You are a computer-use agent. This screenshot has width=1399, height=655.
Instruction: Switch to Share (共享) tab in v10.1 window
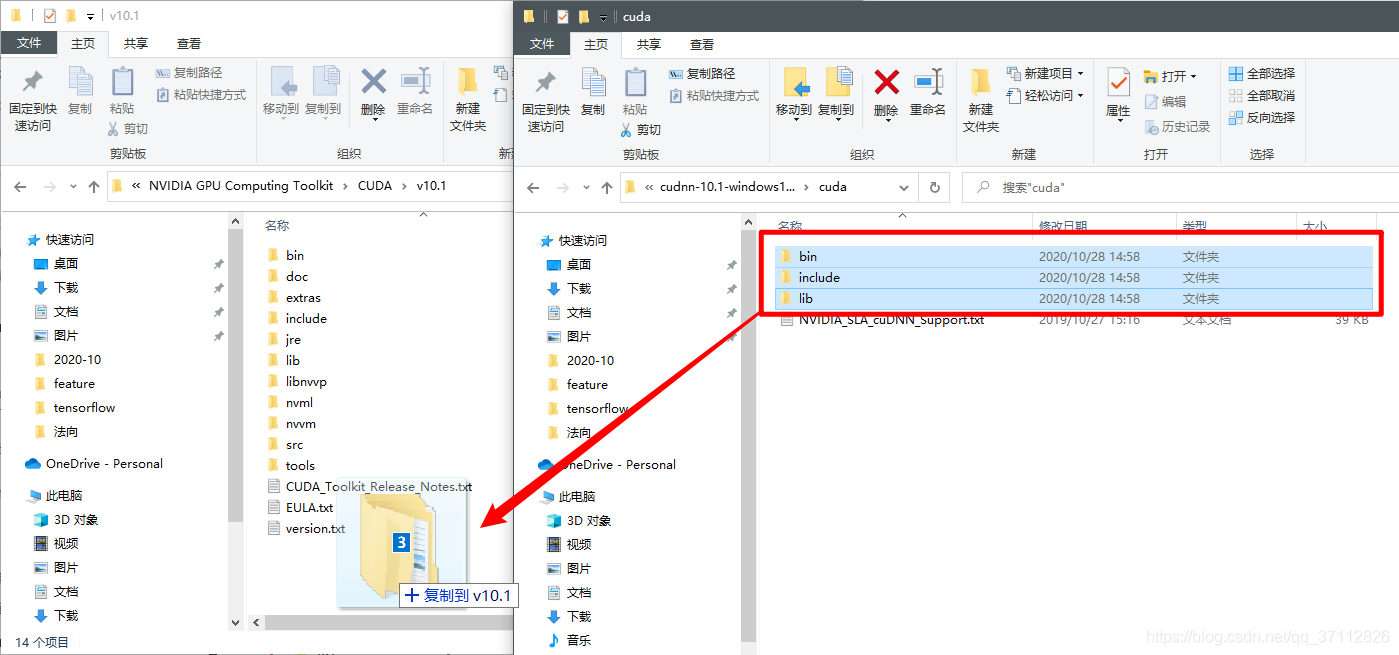coord(136,43)
